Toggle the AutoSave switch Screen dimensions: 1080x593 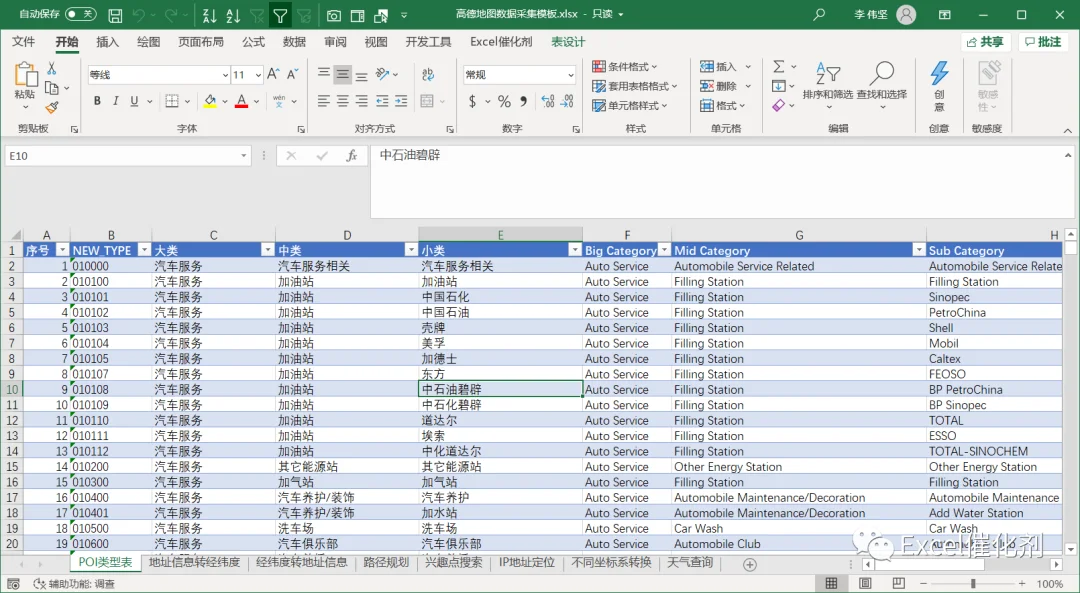(x=80, y=14)
